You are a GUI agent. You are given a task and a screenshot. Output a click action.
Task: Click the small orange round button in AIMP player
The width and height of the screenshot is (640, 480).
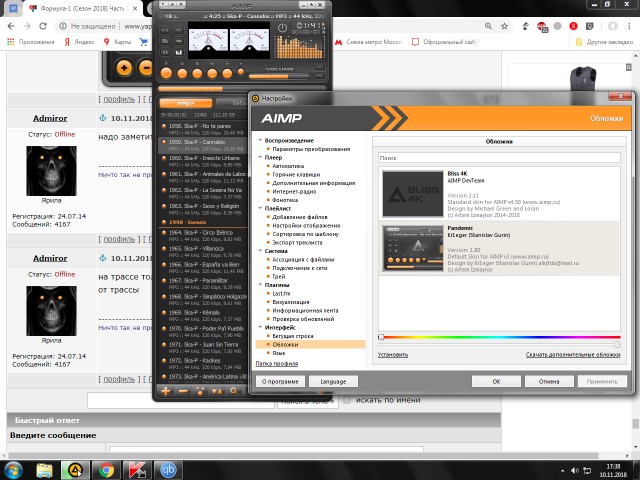pos(241,72)
